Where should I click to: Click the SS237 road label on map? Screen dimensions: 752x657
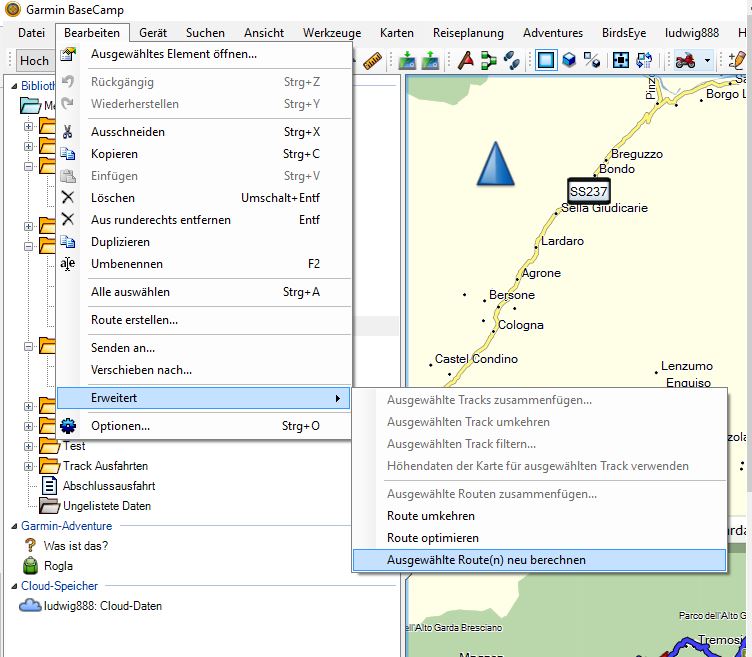point(588,191)
